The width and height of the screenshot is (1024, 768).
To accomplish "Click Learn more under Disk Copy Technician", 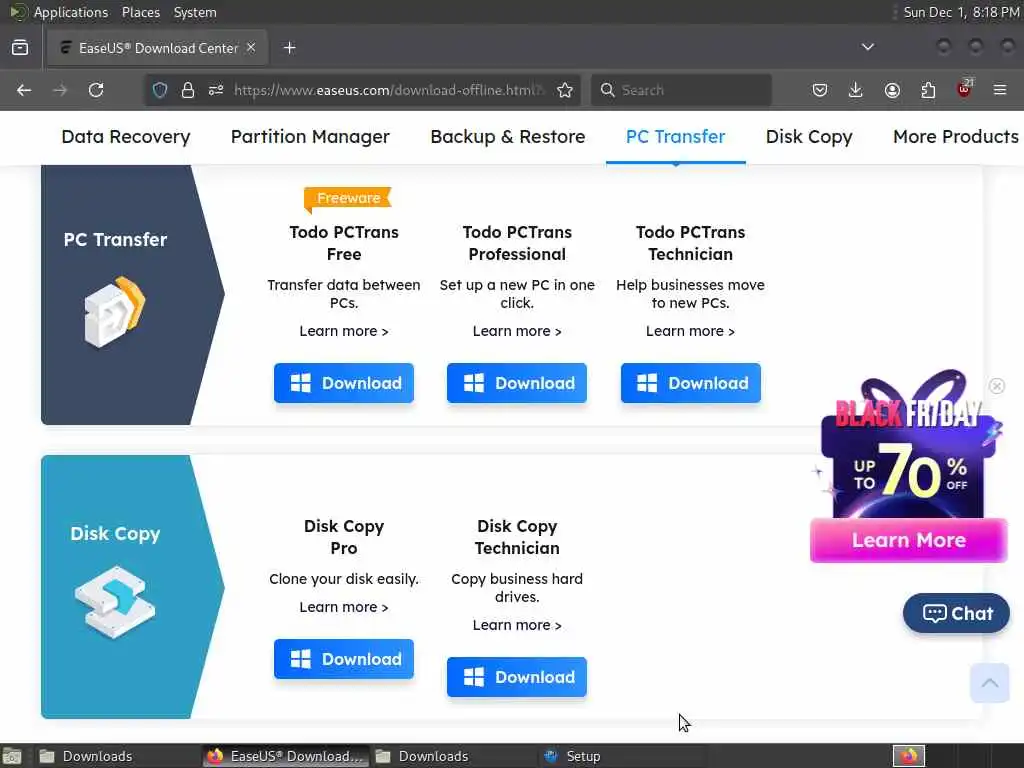I will tap(517, 625).
